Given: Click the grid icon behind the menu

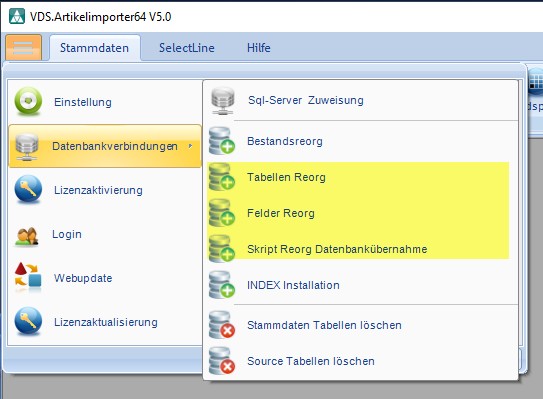Looking at the screenshot, I should pos(536,82).
